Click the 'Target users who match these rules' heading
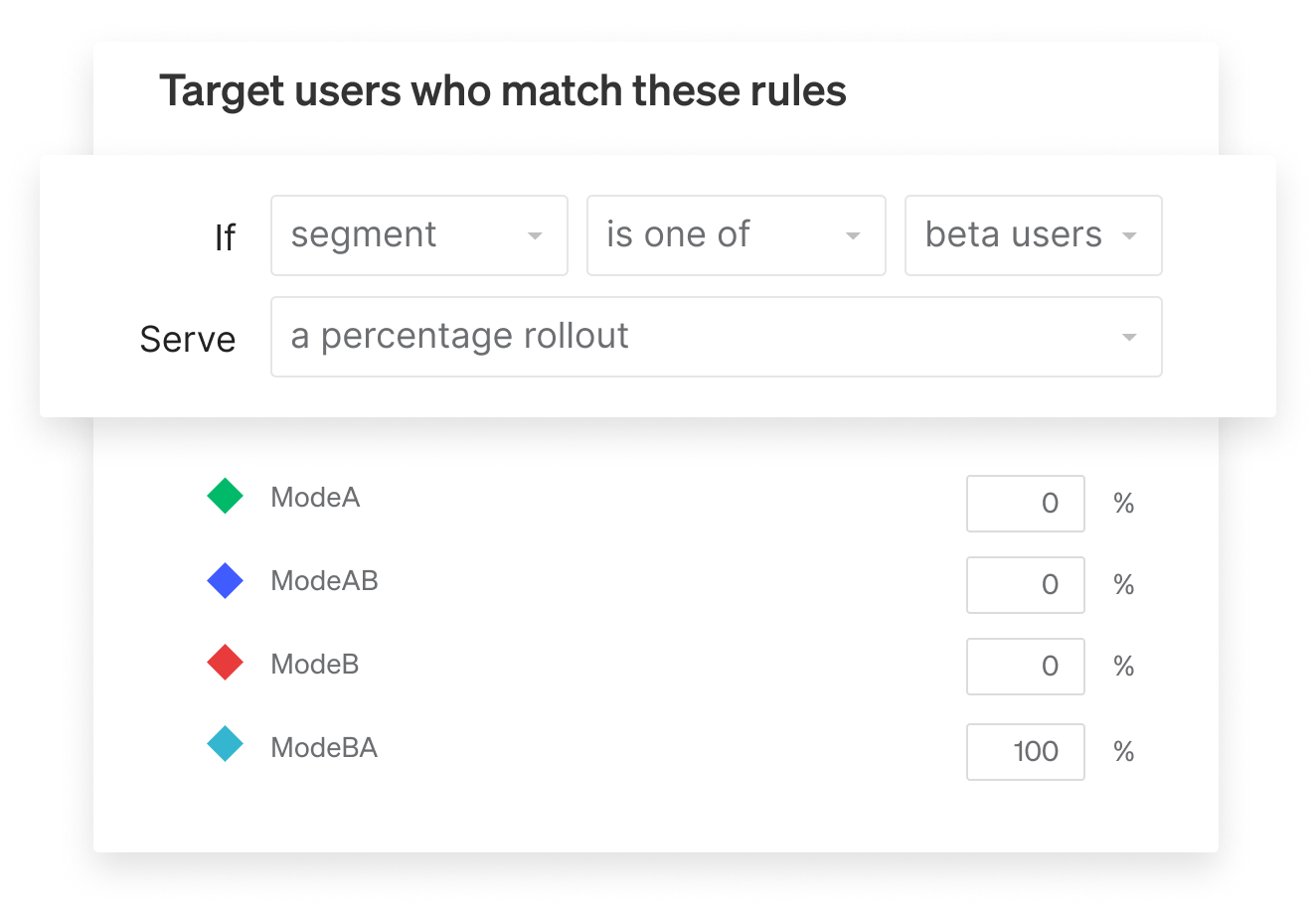Image resolution: width=1316 pixels, height=908 pixels. tap(503, 91)
